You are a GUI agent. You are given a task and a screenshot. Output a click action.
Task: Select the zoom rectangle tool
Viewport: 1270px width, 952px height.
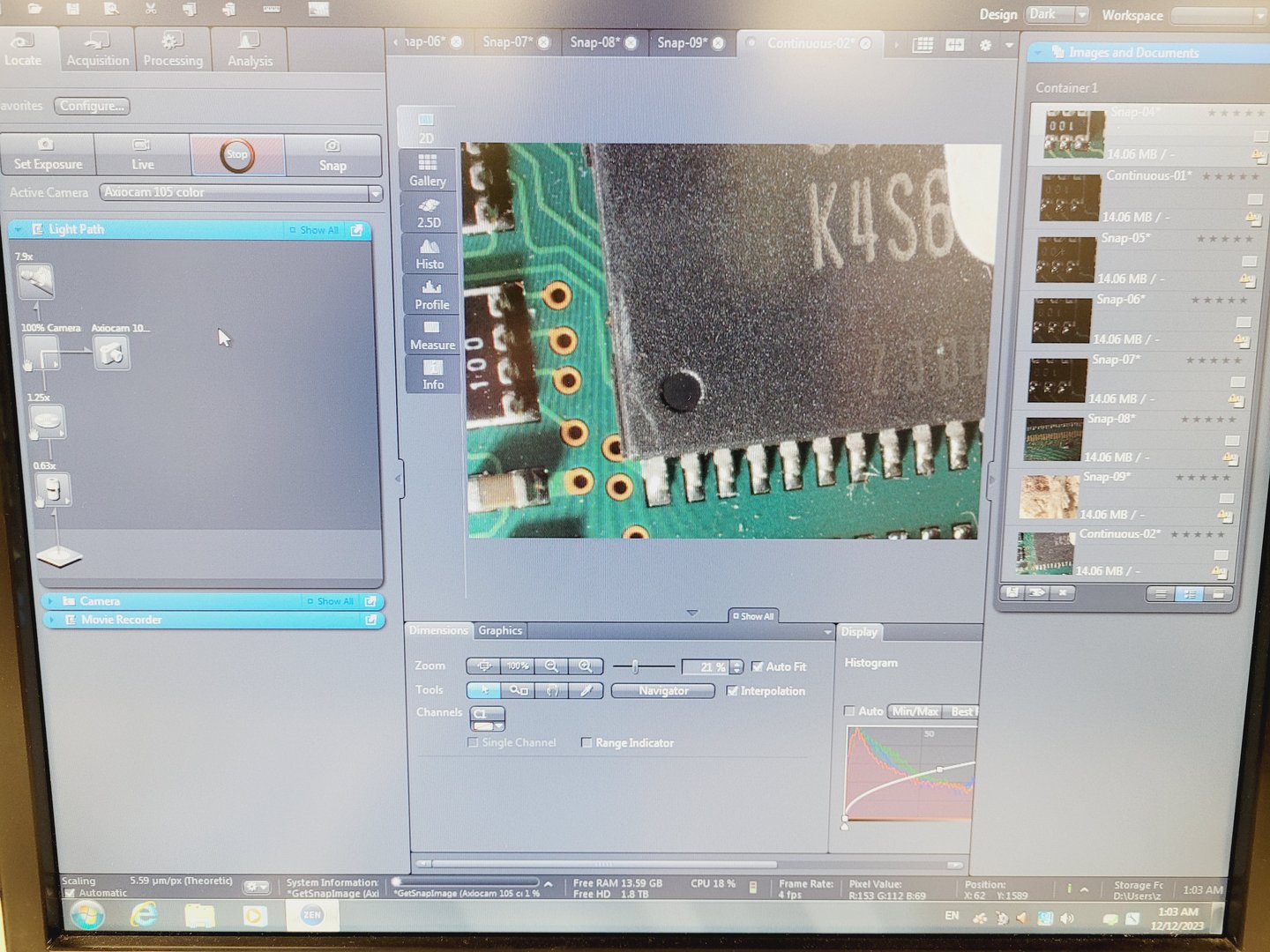coord(519,690)
